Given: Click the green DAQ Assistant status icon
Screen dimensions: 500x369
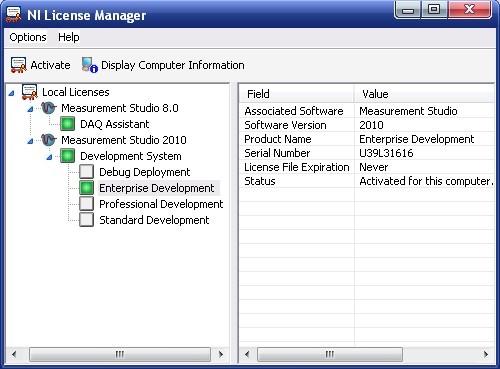Looking at the screenshot, I should [x=68, y=124].
